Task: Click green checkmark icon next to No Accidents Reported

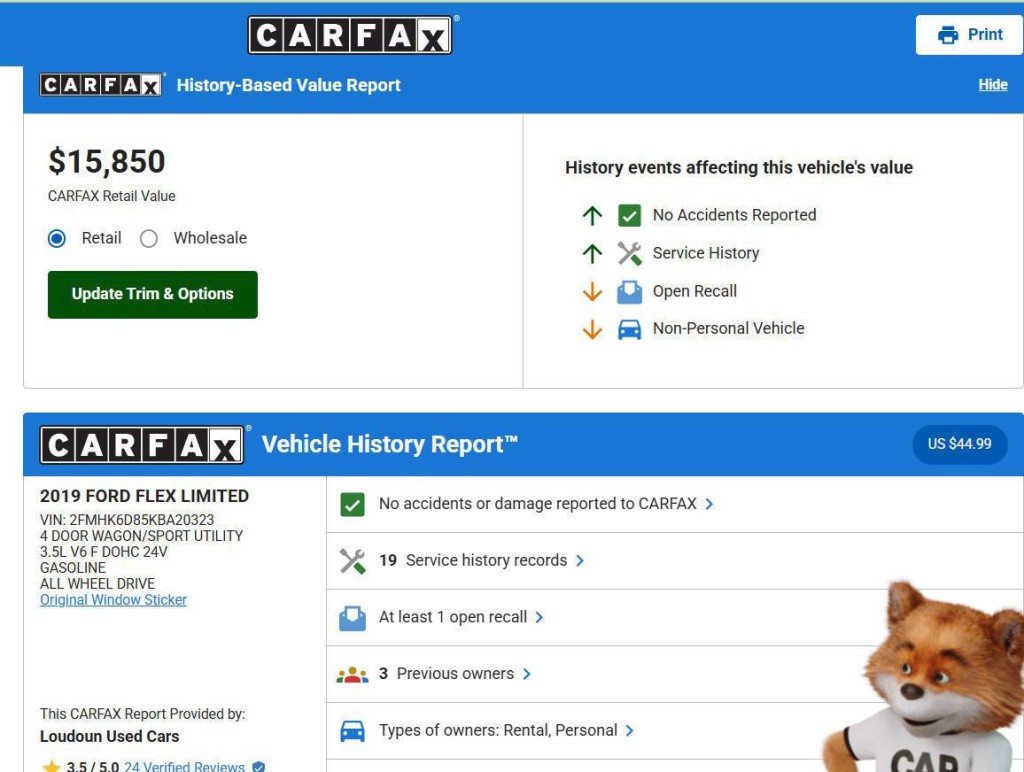Action: click(629, 215)
